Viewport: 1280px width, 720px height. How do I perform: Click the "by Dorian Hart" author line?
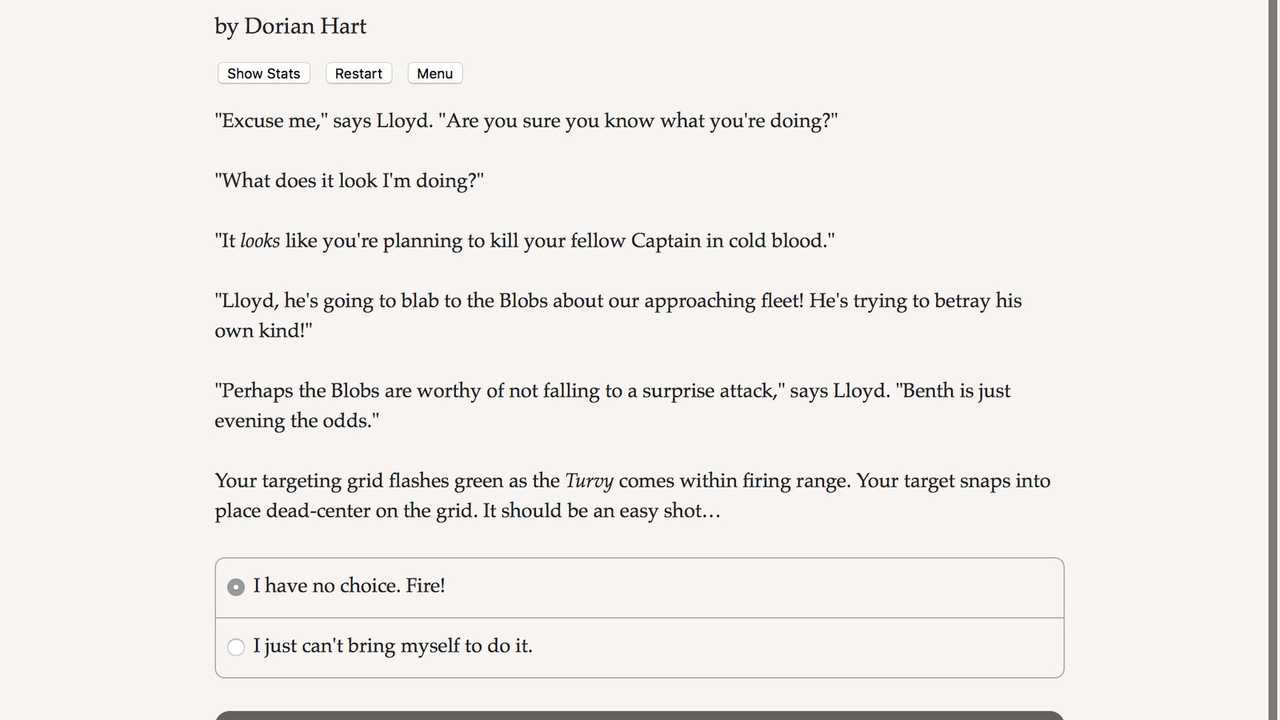coord(290,26)
